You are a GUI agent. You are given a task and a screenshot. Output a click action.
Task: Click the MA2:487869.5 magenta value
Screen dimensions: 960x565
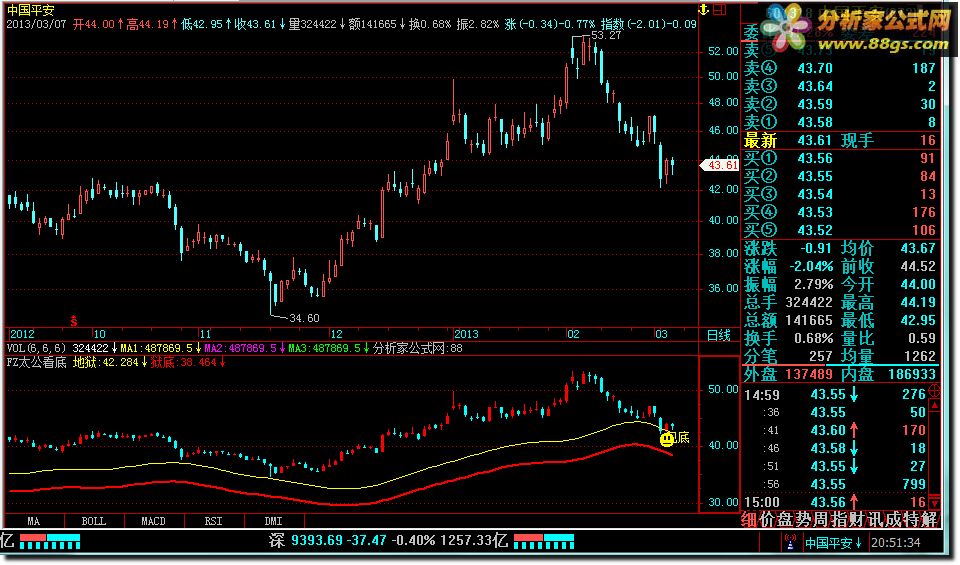[x=240, y=348]
